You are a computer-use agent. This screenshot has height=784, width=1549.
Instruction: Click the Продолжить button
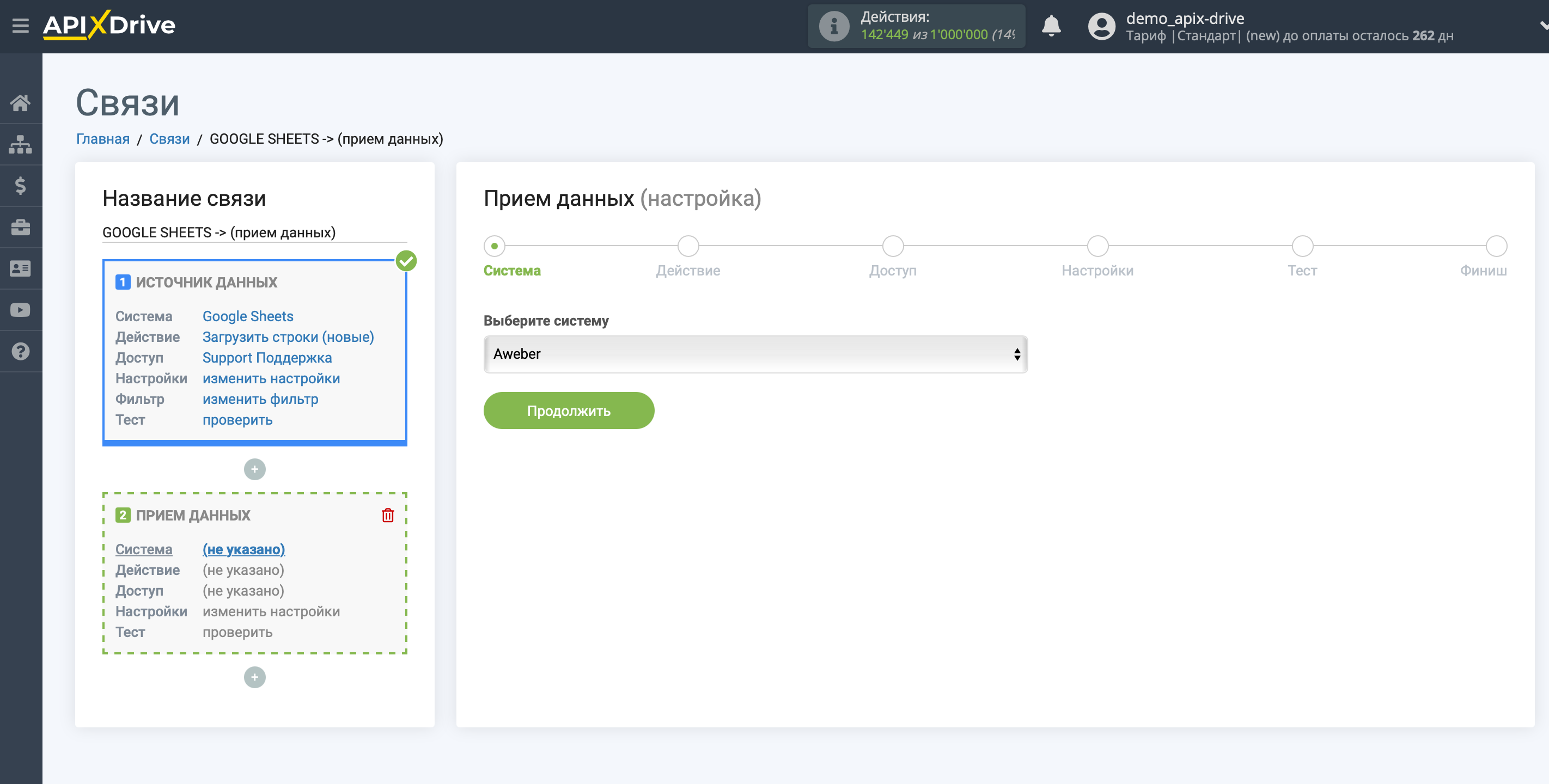pyautogui.click(x=568, y=411)
